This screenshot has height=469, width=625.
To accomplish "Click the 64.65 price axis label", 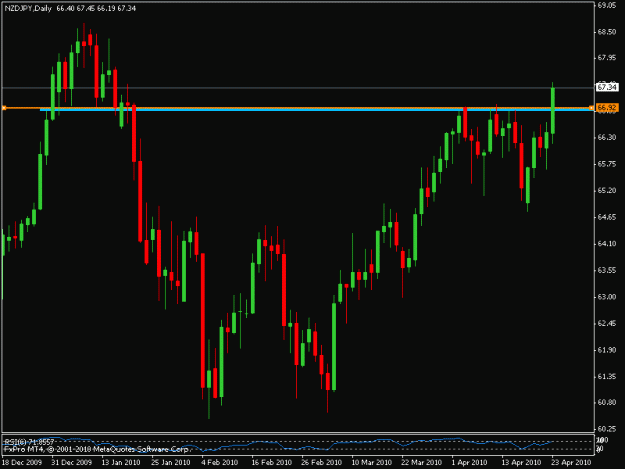I will click(x=607, y=217).
